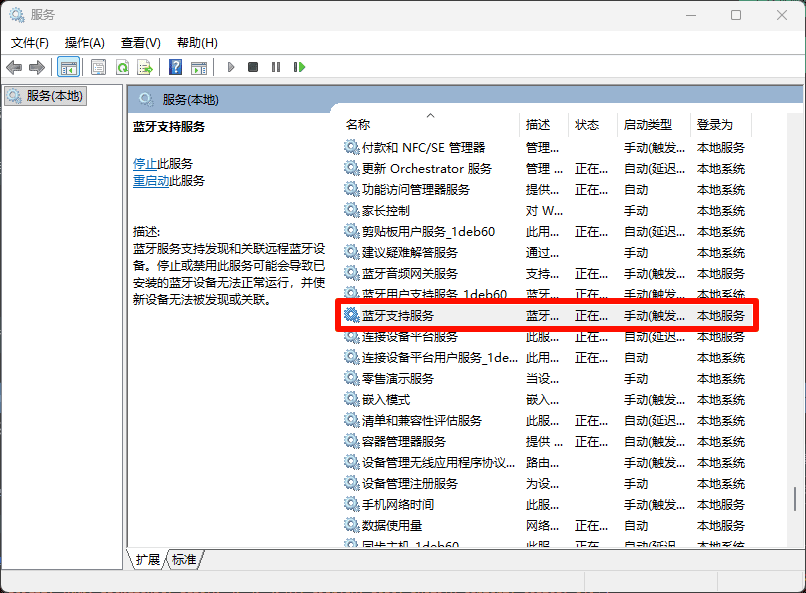Switch to the 标准 tab
The height and width of the screenshot is (593, 806).
(x=184, y=559)
